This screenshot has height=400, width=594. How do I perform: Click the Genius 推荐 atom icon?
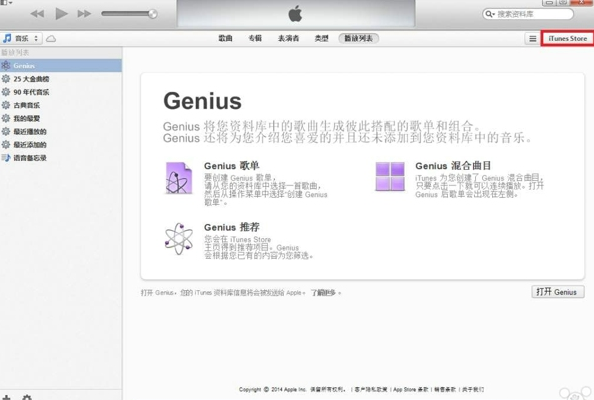[179, 239]
